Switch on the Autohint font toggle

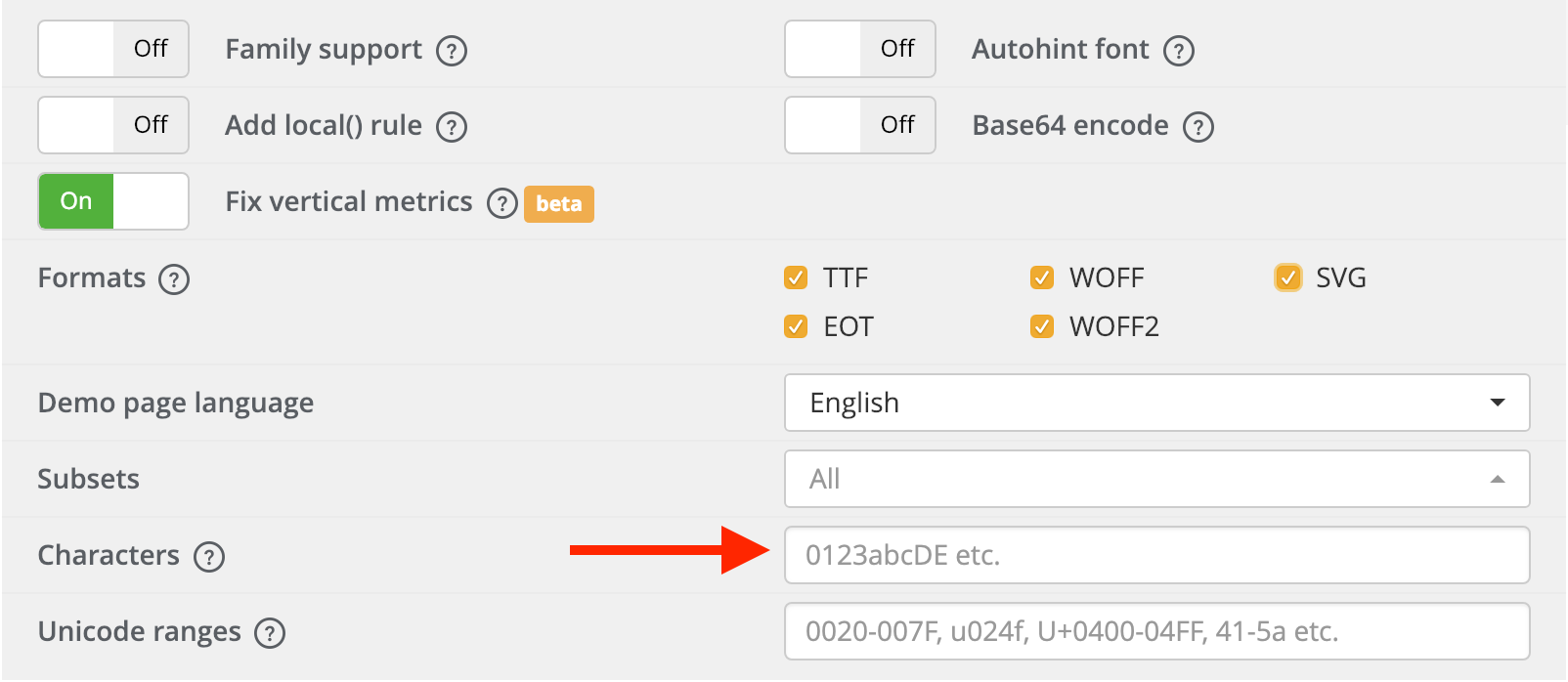(860, 49)
